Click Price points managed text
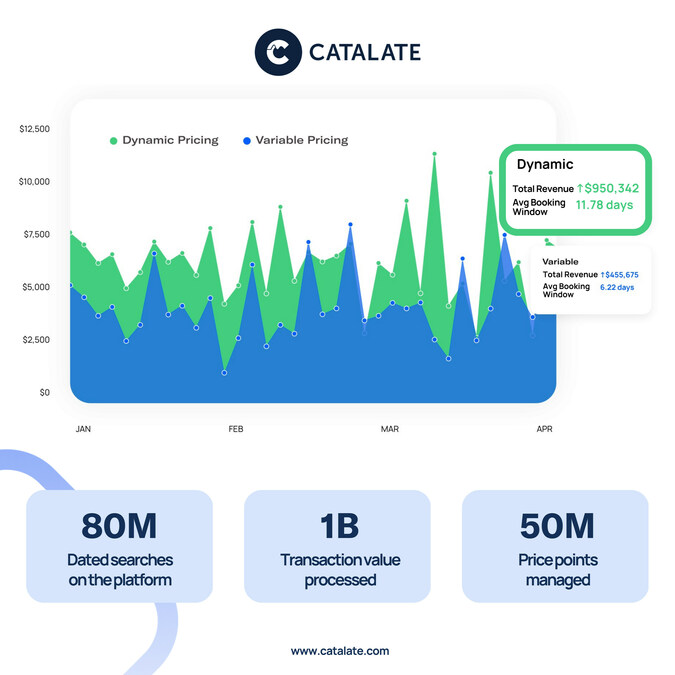 coord(558,570)
